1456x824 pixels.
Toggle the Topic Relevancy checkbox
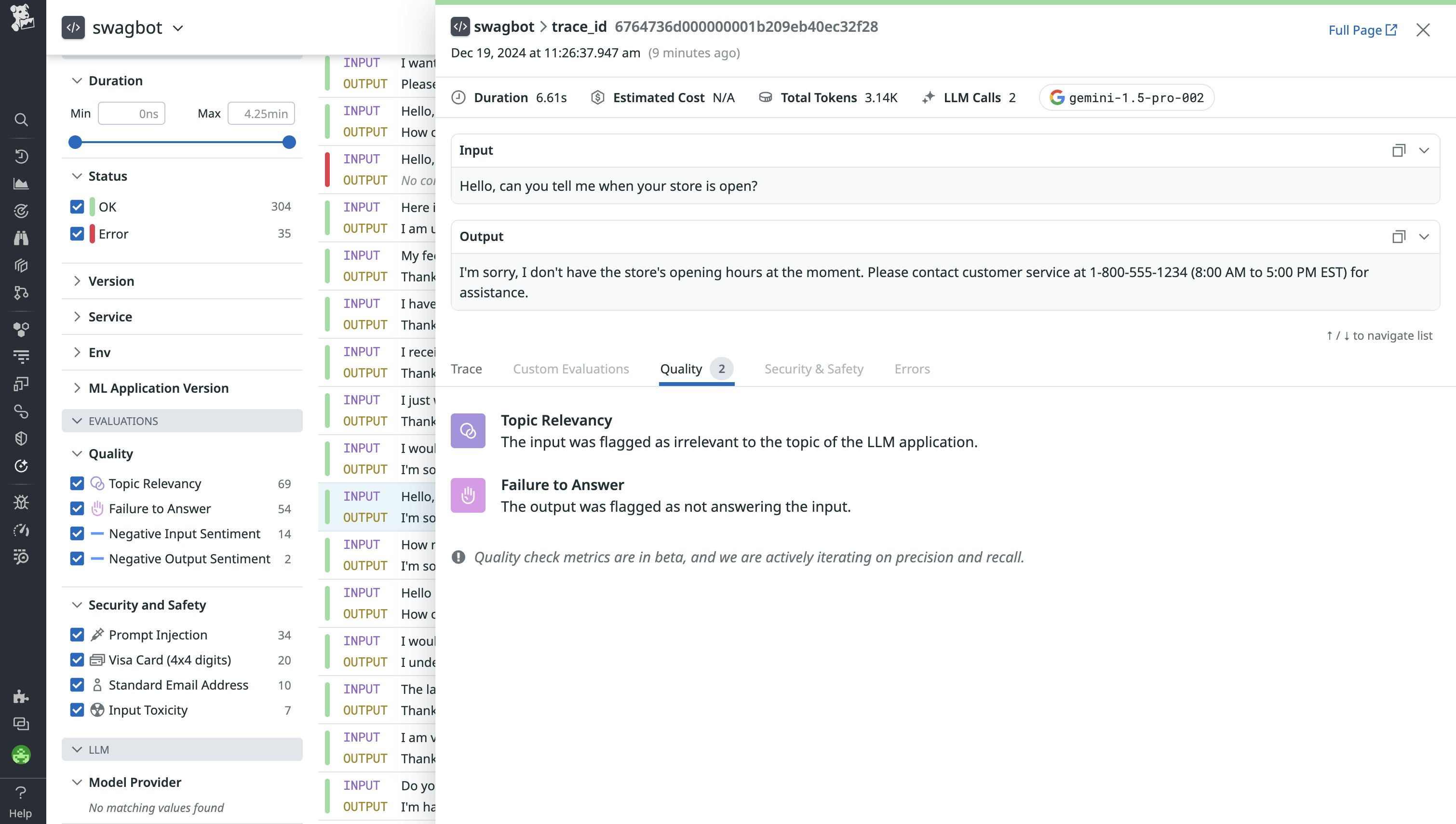pos(77,483)
